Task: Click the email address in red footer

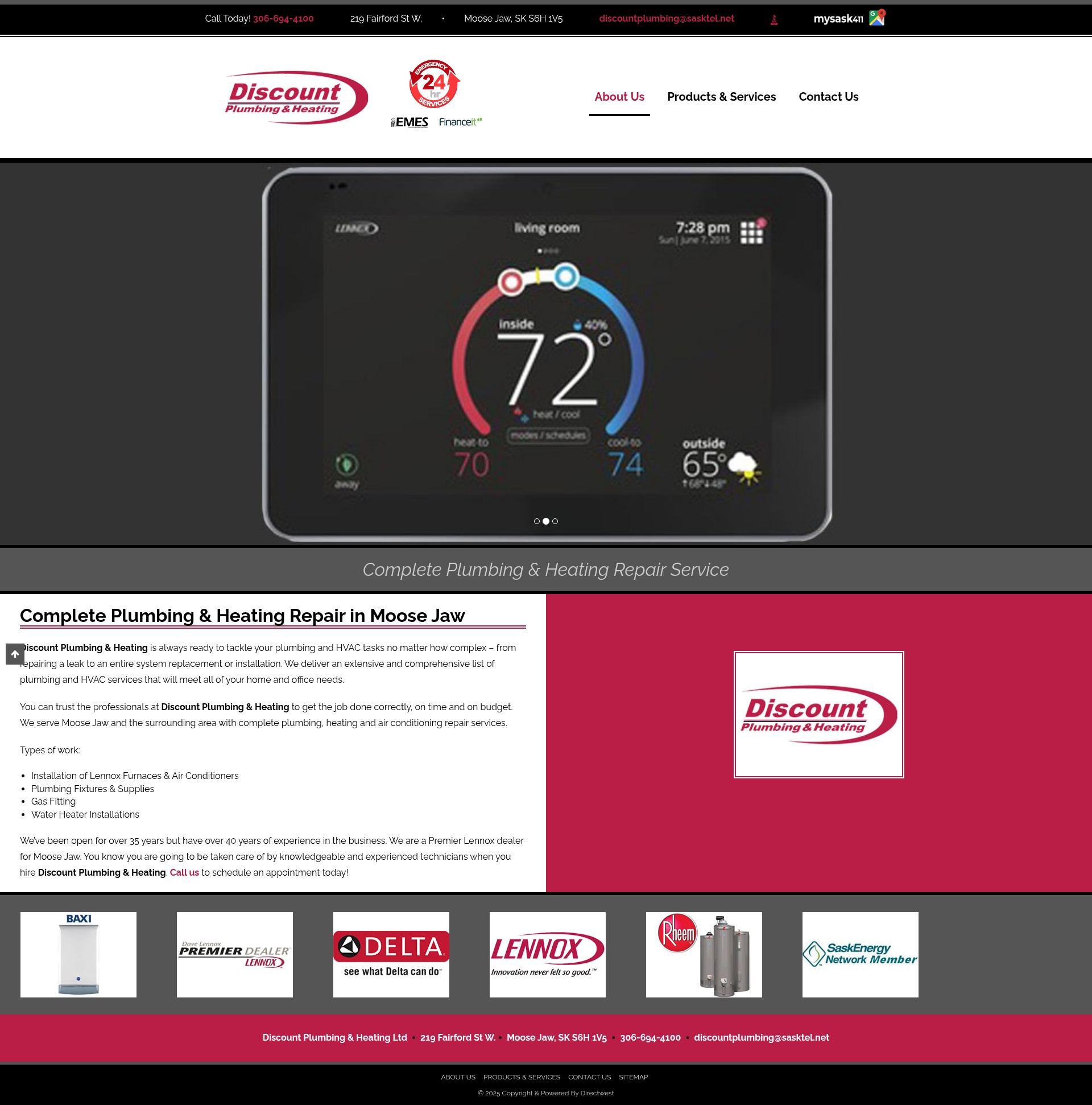Action: tap(762, 1037)
